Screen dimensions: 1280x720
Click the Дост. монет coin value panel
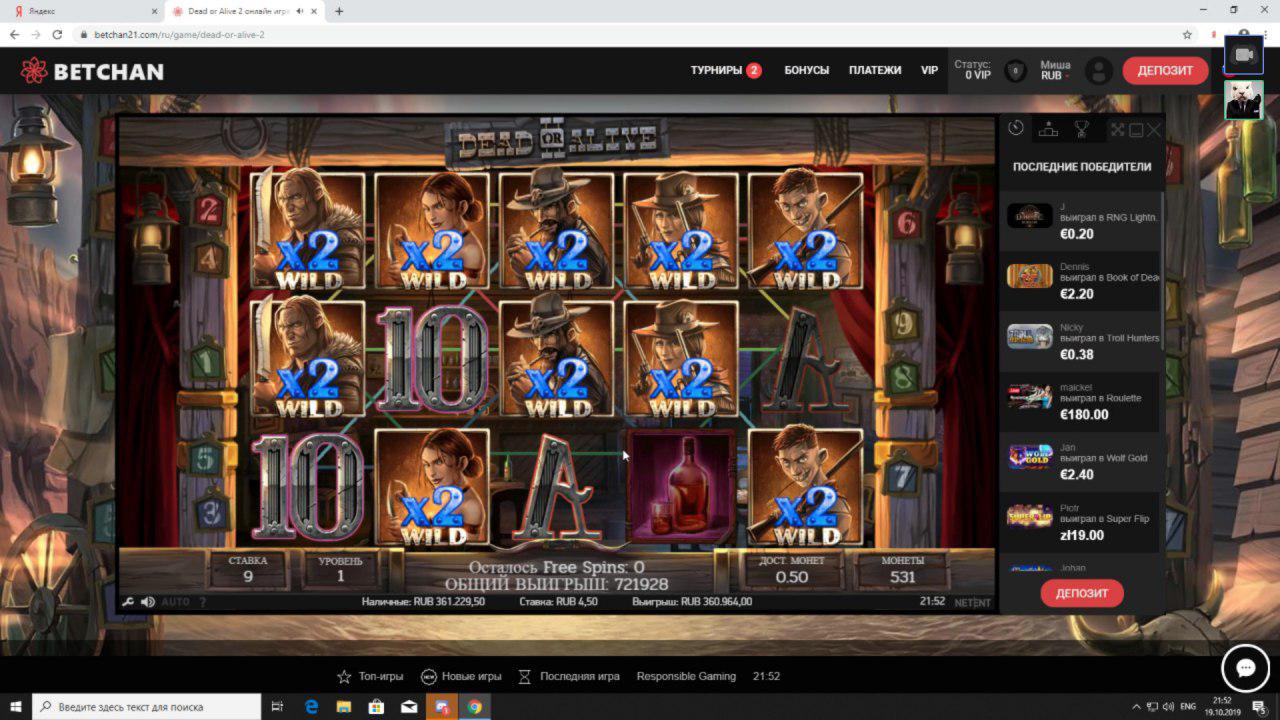click(x=792, y=569)
